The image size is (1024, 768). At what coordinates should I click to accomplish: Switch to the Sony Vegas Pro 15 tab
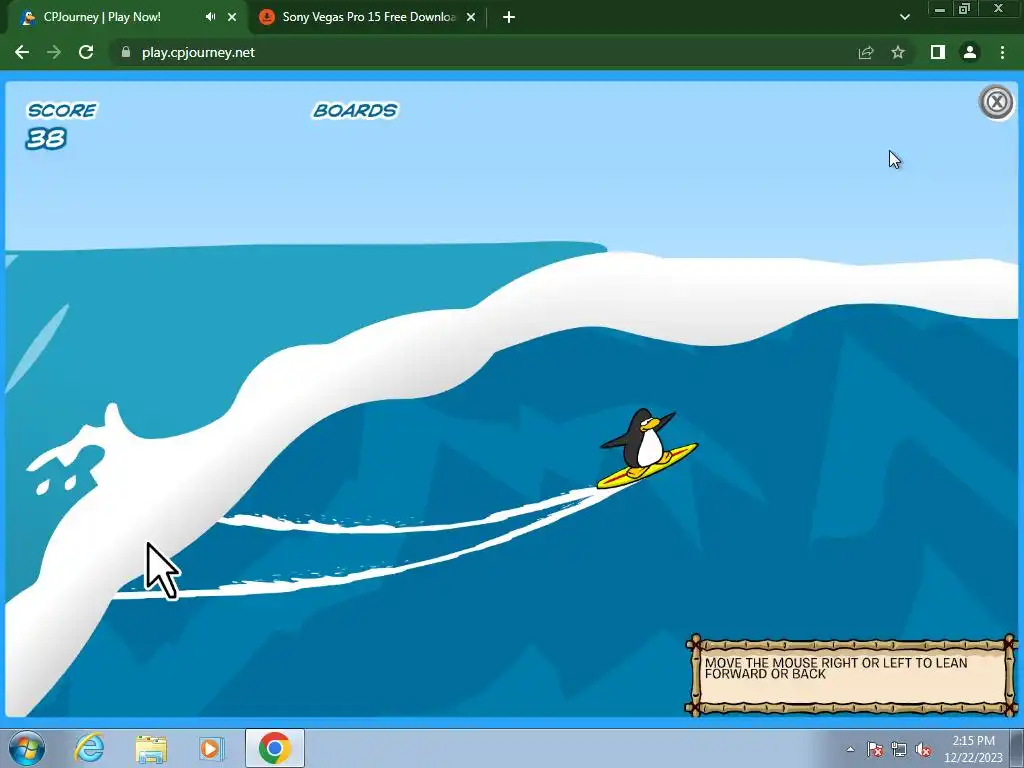coord(368,17)
